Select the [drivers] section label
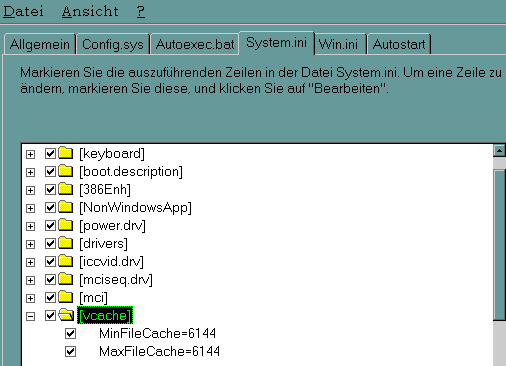Viewport: 506px width, 366px height. [x=103, y=244]
